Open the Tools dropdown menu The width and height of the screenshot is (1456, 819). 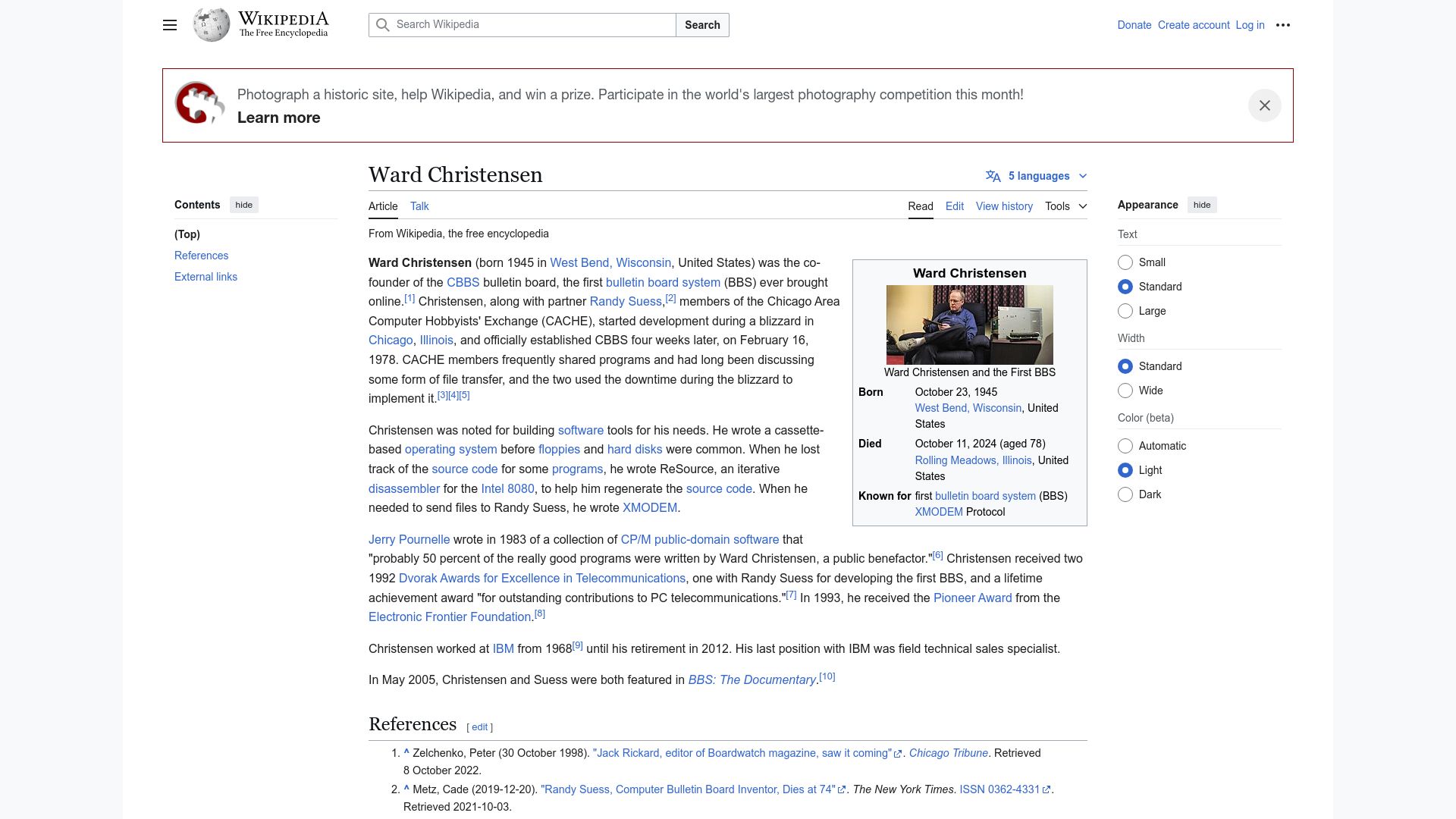tap(1065, 206)
